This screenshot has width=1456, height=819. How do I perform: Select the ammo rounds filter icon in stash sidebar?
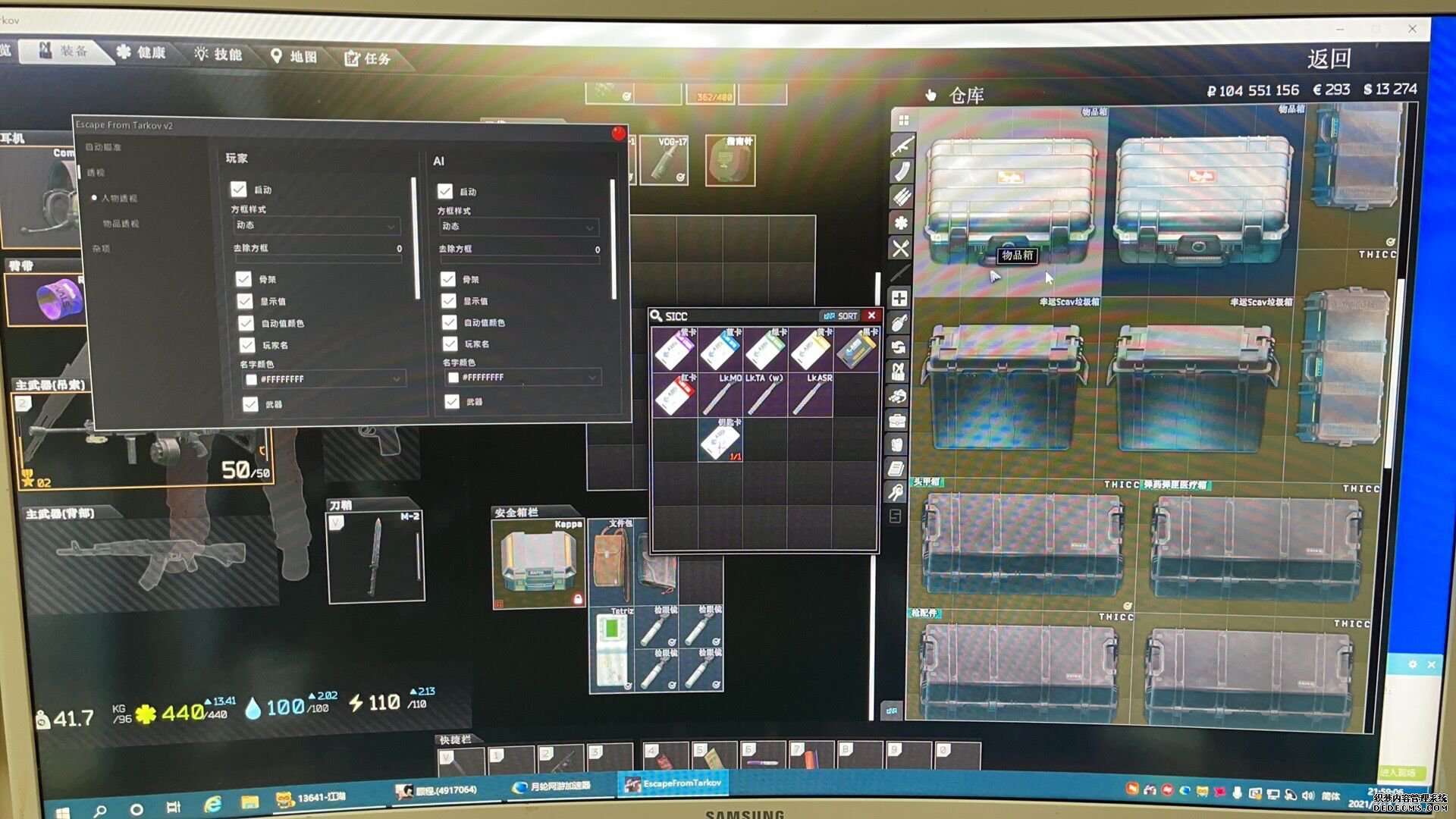(902, 196)
